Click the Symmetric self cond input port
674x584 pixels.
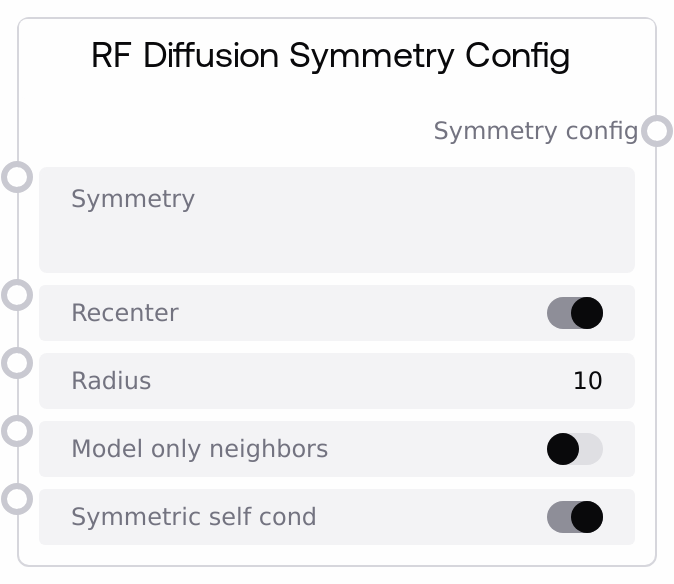[x=17, y=498]
